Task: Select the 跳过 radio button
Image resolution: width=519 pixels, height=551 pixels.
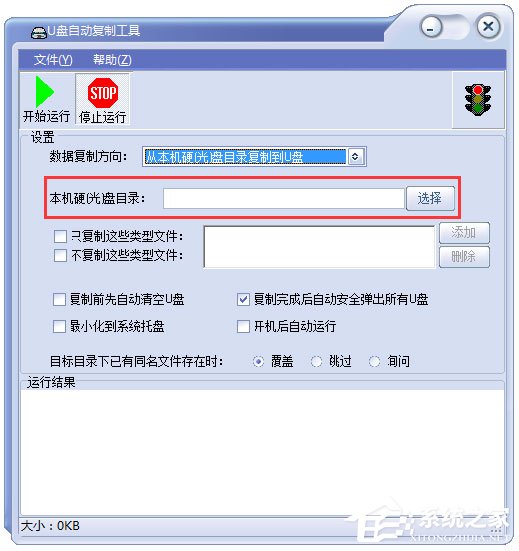Action: pos(316,361)
